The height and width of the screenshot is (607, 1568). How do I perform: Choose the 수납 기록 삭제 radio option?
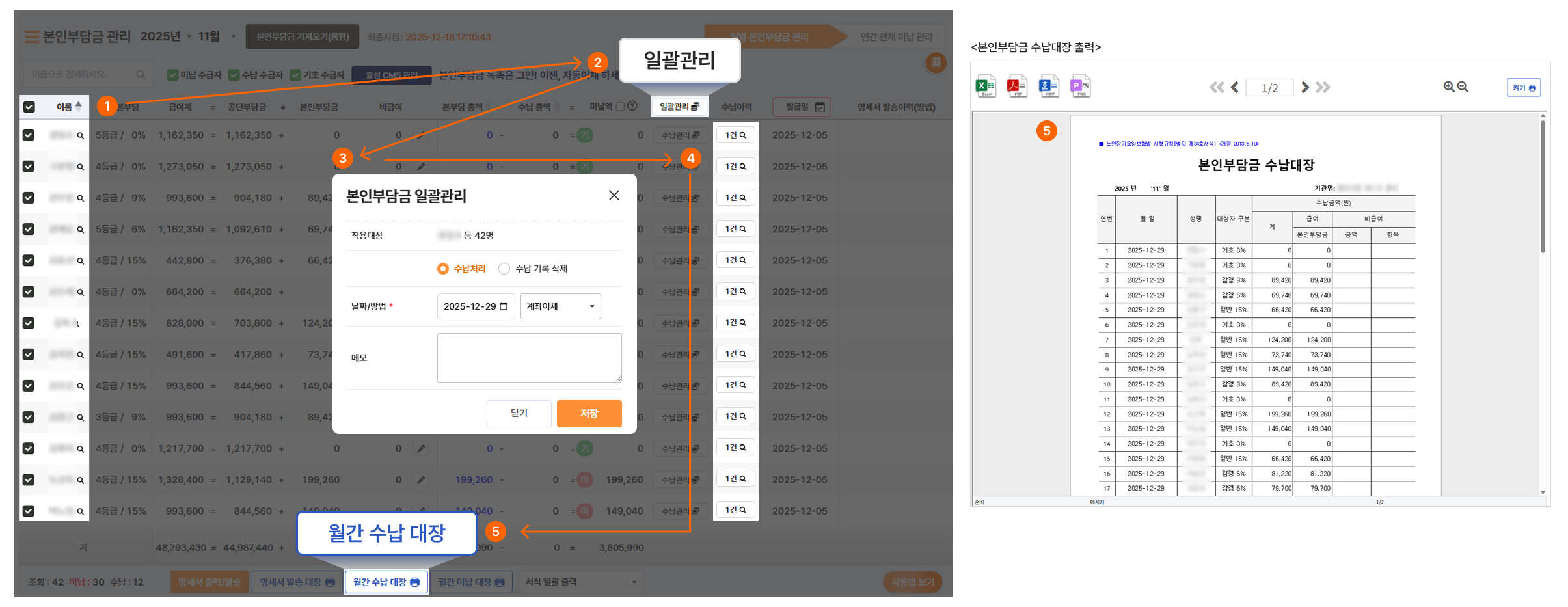click(x=504, y=269)
